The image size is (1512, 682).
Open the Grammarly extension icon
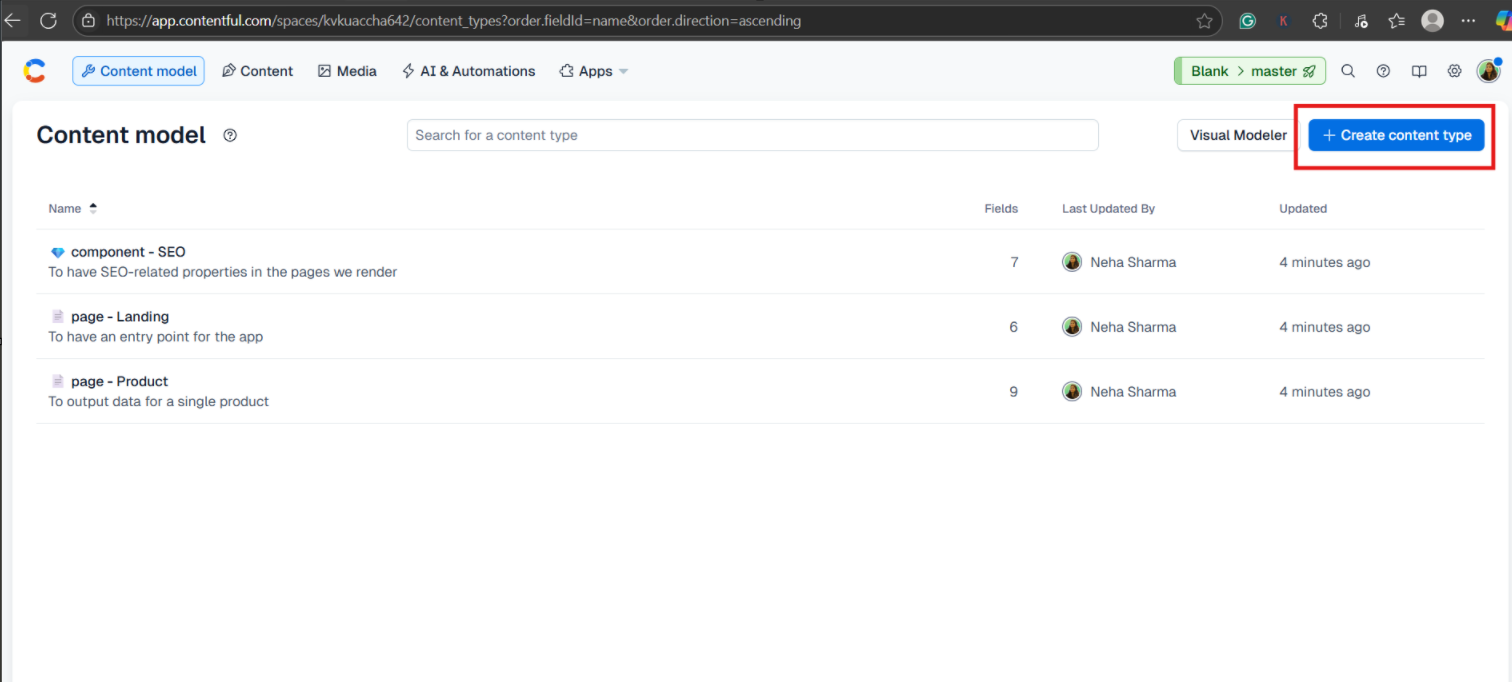(1247, 20)
